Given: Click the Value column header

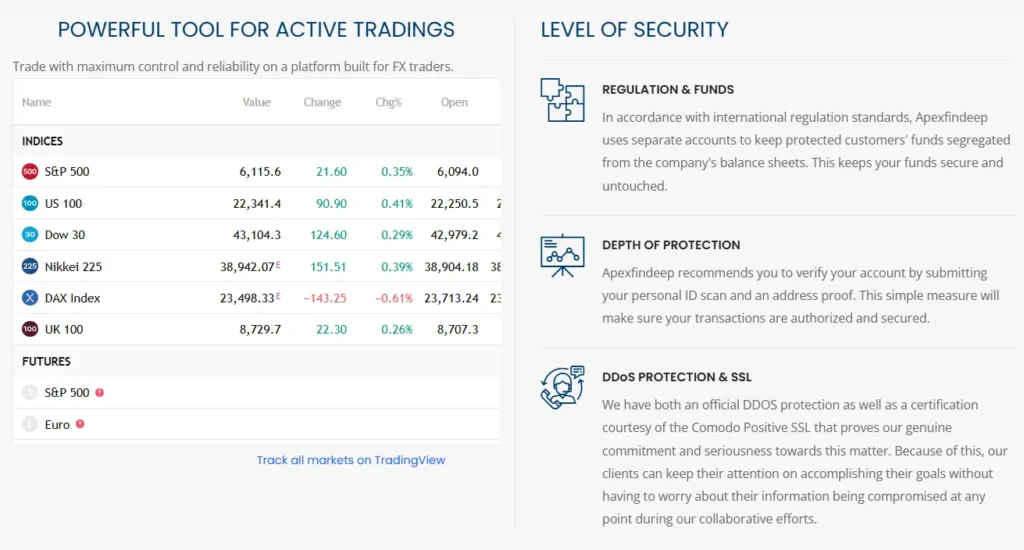Looking at the screenshot, I should click(x=256, y=102).
